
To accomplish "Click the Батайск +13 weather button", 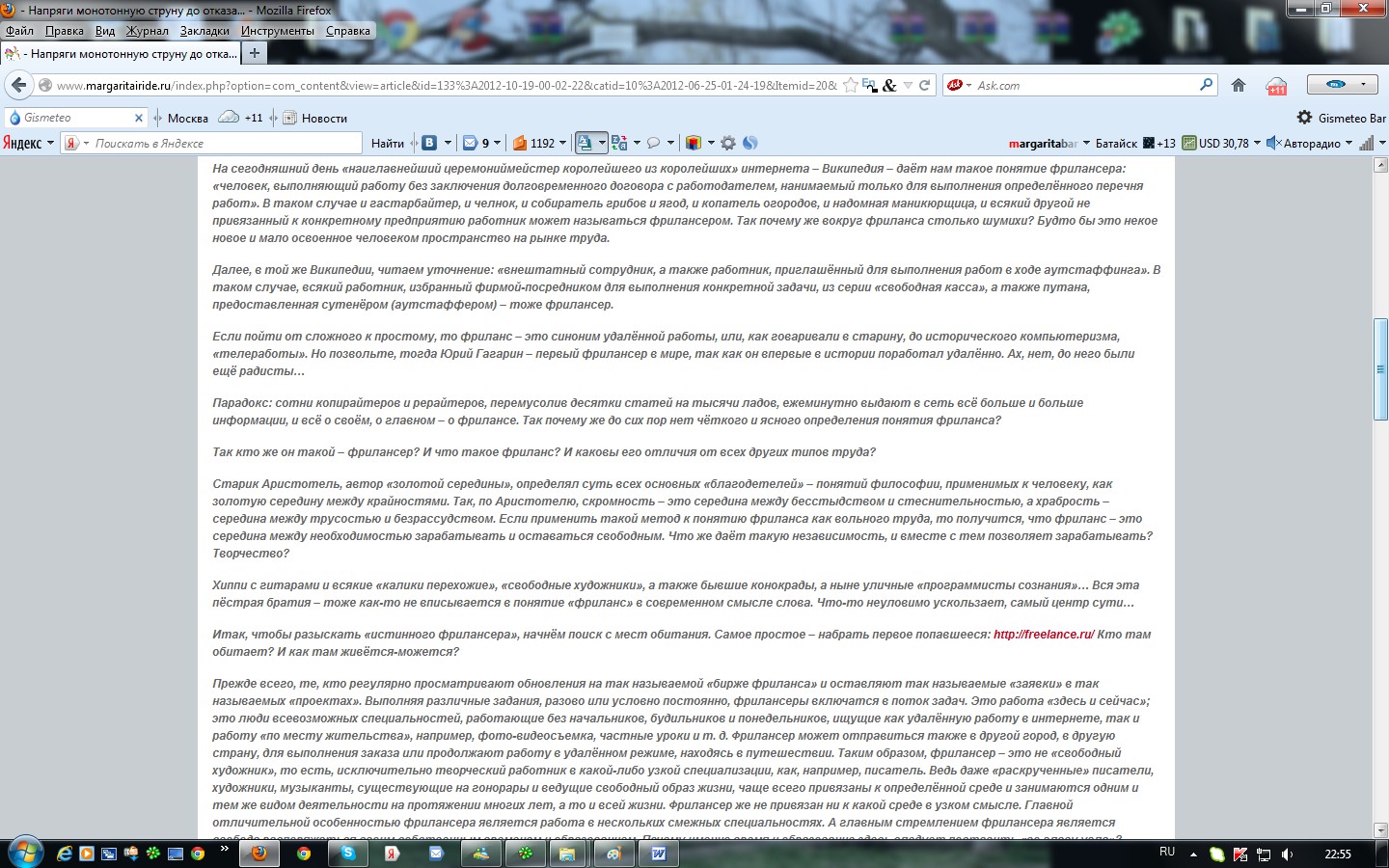I will 1135,143.
